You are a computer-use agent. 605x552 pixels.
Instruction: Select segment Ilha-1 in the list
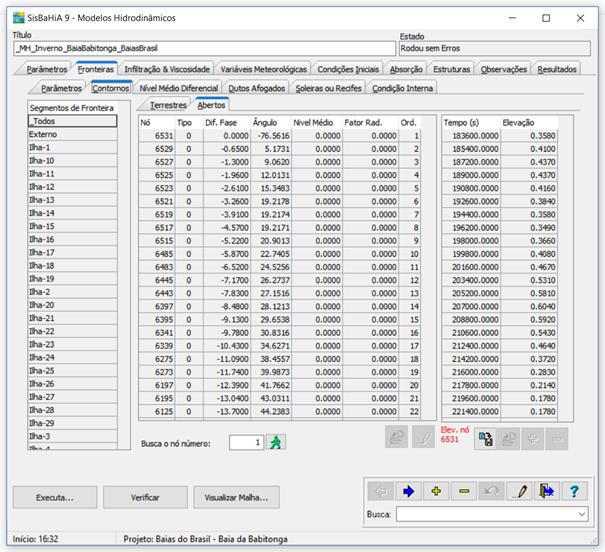point(73,147)
